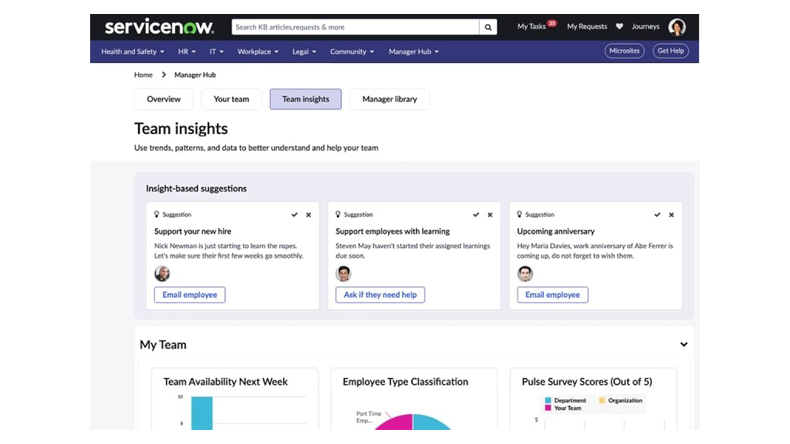The width and height of the screenshot is (790, 444).
Task: Click Ask if they need help button
Action: [x=380, y=295]
